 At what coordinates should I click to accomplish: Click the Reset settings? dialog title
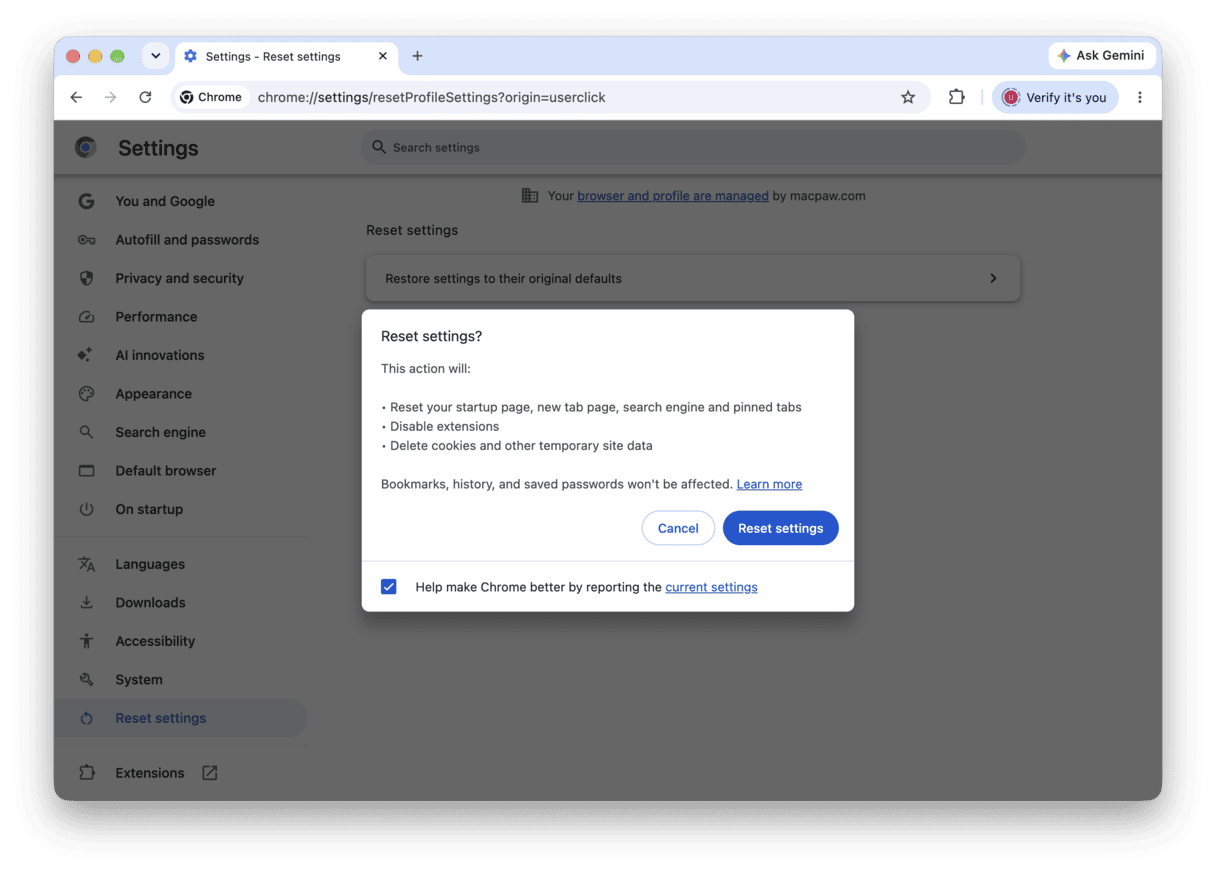[x=431, y=337]
